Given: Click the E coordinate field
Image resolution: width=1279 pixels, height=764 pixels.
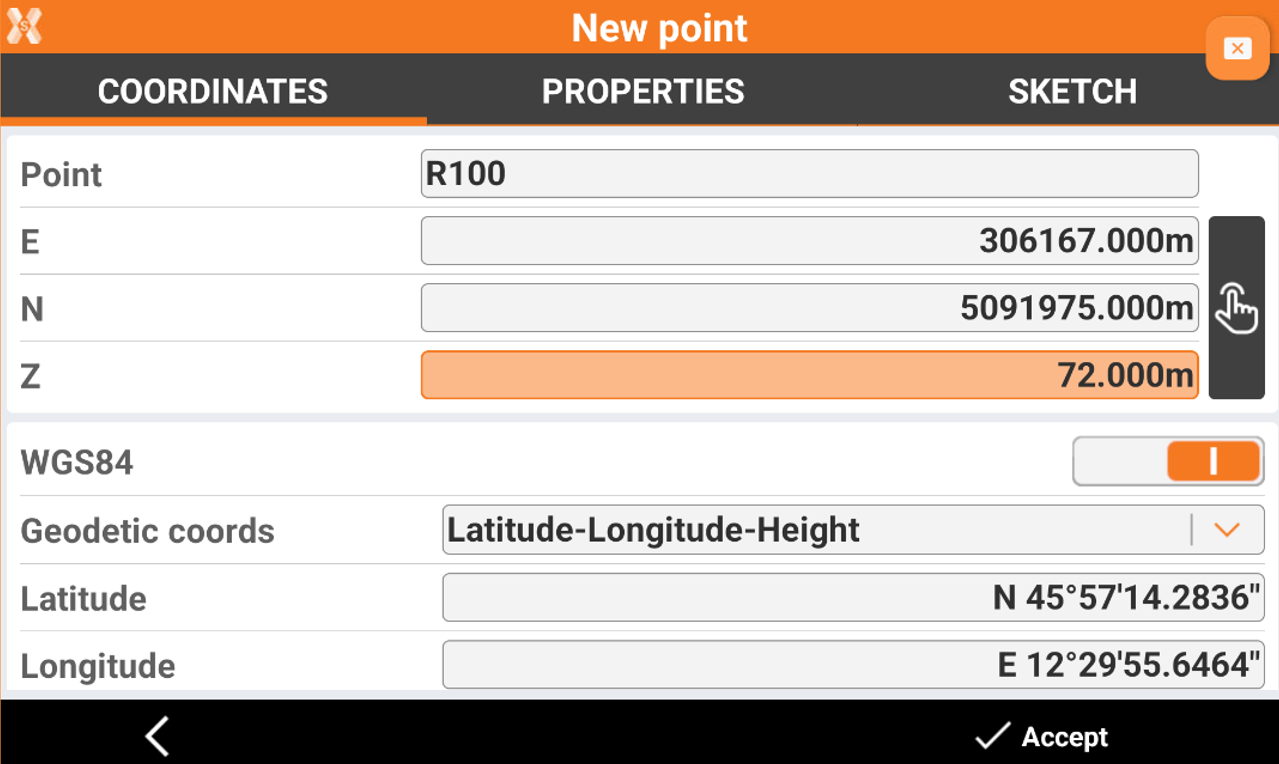Looking at the screenshot, I should 809,241.
